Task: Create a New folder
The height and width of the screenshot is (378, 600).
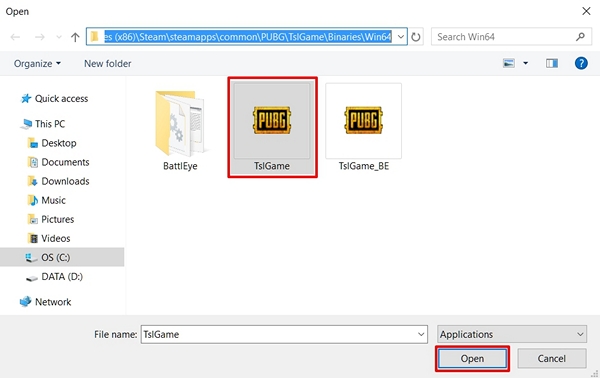Action: (x=108, y=64)
